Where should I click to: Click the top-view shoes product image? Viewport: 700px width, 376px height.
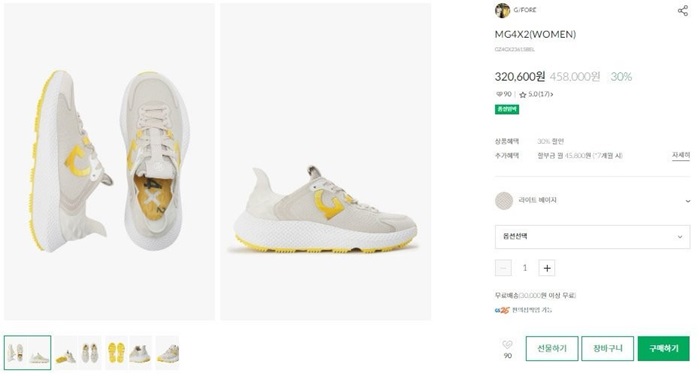(109, 162)
